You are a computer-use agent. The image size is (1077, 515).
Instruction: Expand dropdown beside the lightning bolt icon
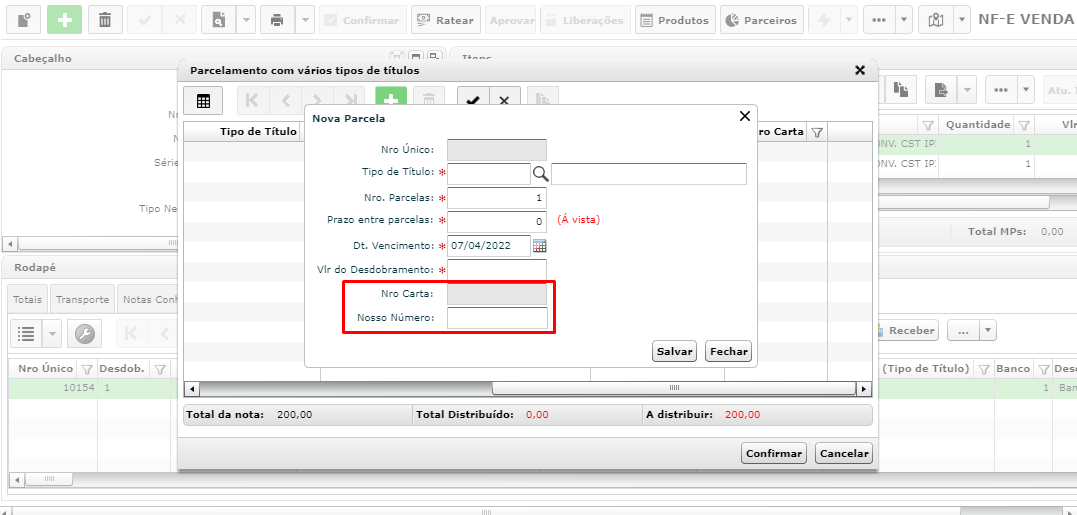[x=849, y=20]
